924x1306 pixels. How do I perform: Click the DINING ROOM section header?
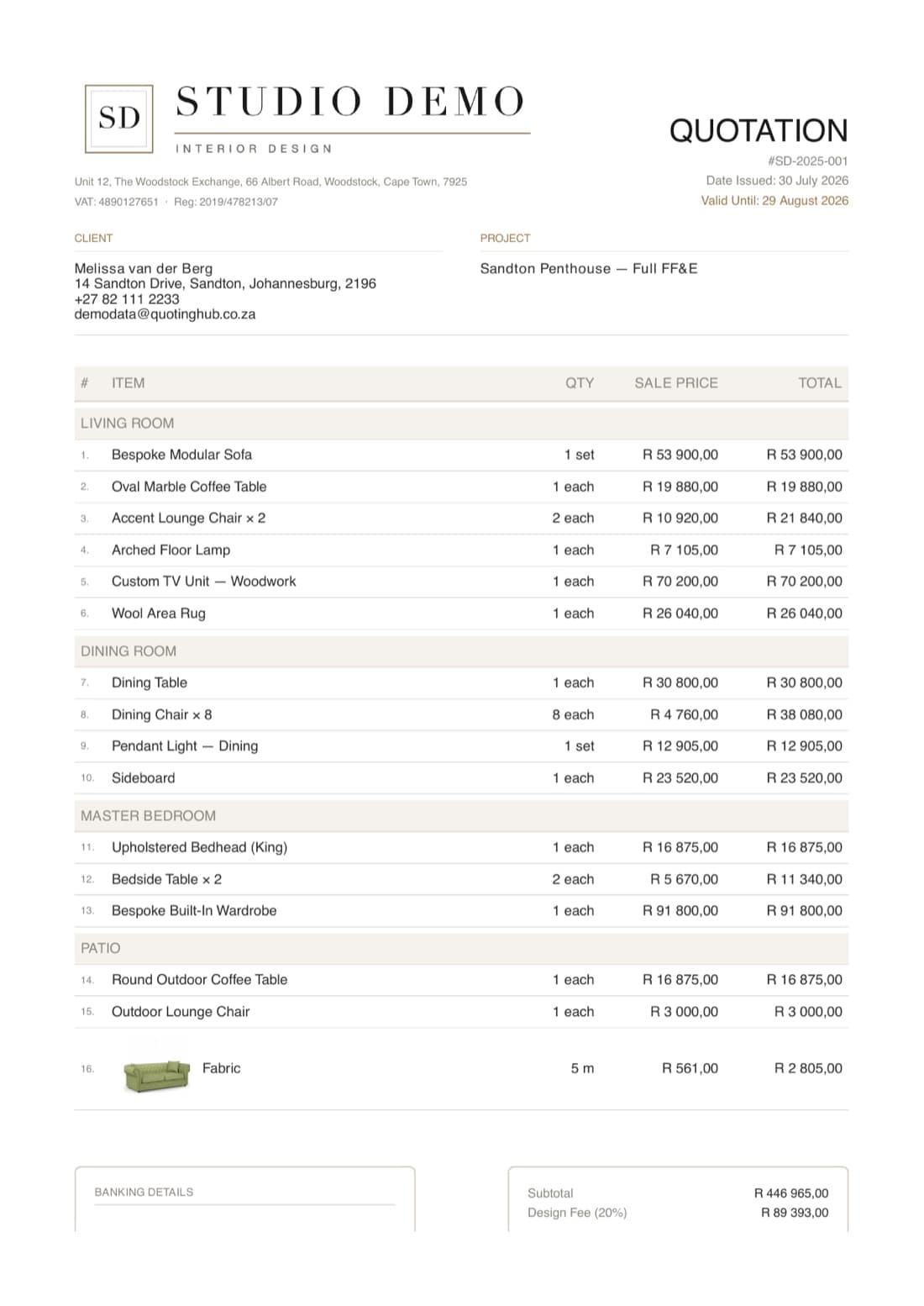click(x=461, y=651)
